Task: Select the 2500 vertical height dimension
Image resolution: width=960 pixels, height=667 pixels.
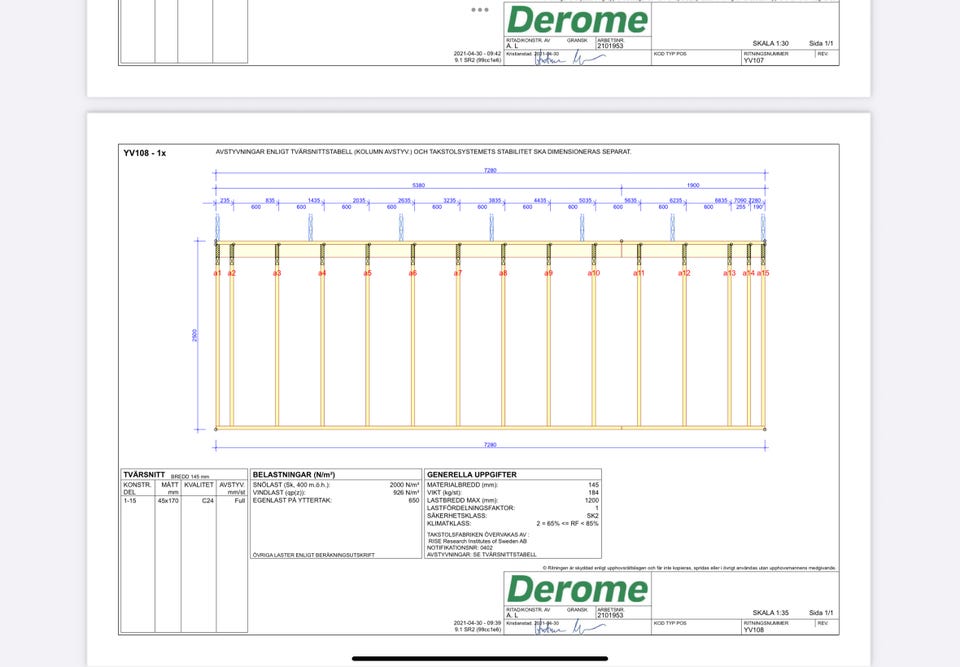Action: (x=196, y=336)
